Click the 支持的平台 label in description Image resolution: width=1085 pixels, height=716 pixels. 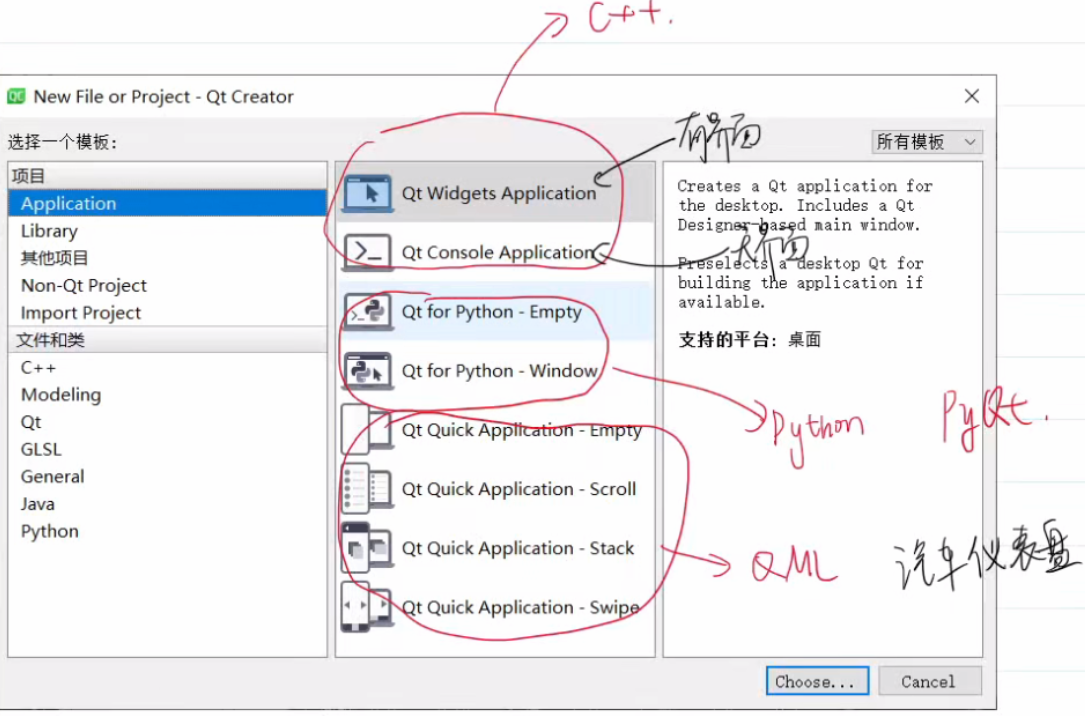pyautogui.click(x=727, y=340)
